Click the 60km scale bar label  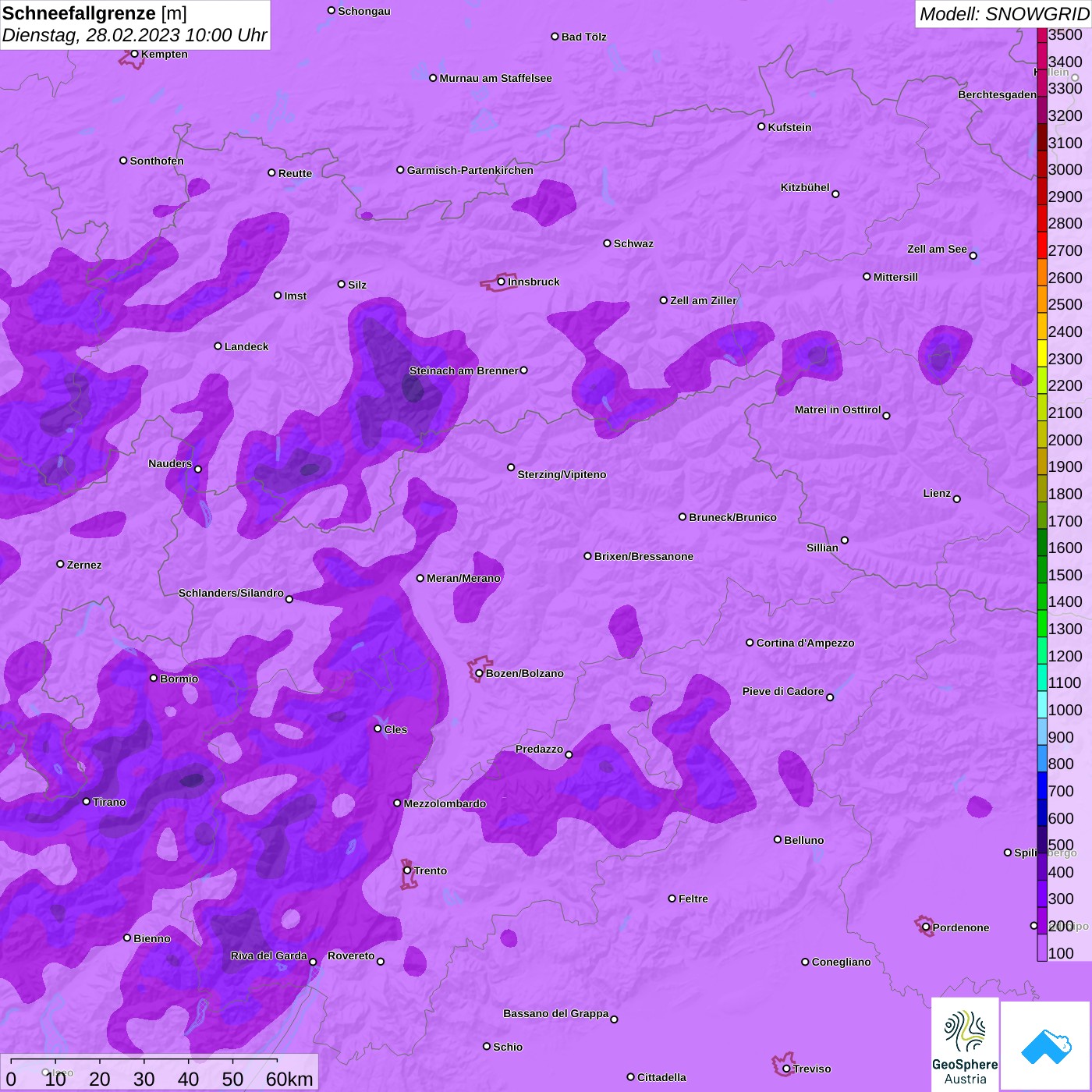(289, 1079)
